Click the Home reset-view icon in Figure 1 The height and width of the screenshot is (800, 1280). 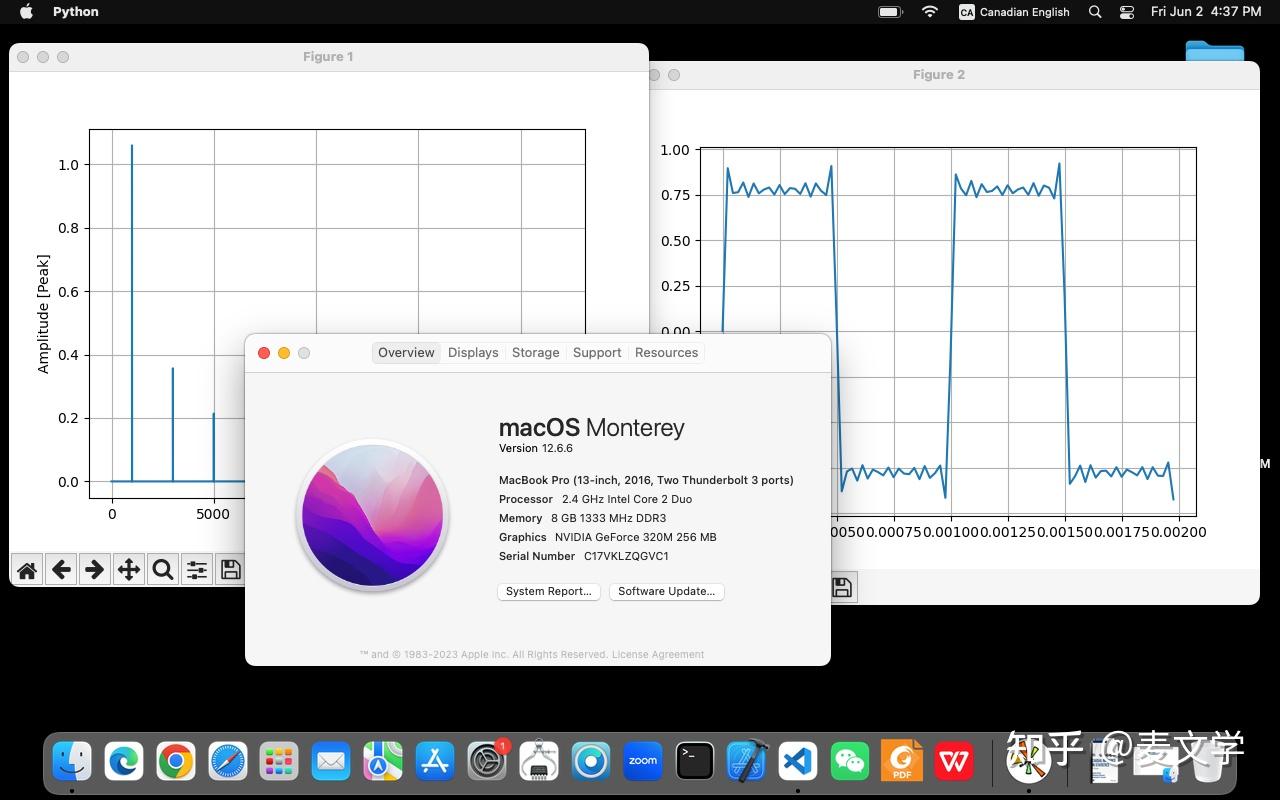click(x=27, y=570)
